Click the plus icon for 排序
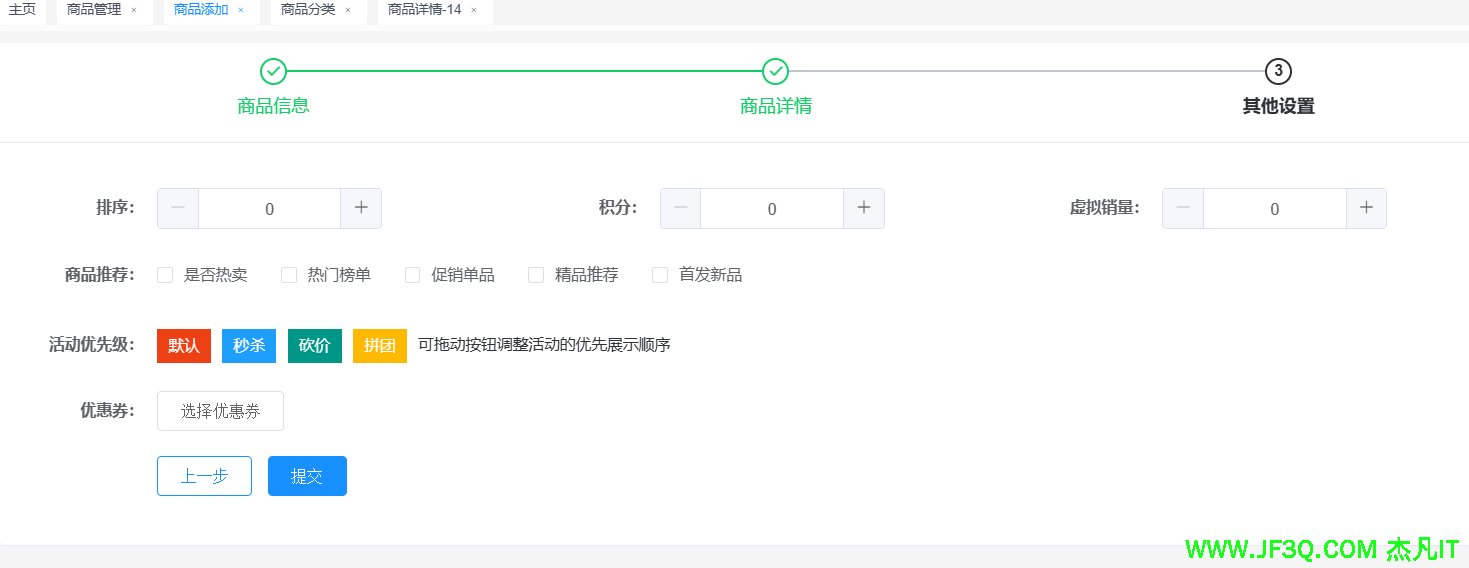Viewport: 1469px width, 568px height. pos(361,208)
